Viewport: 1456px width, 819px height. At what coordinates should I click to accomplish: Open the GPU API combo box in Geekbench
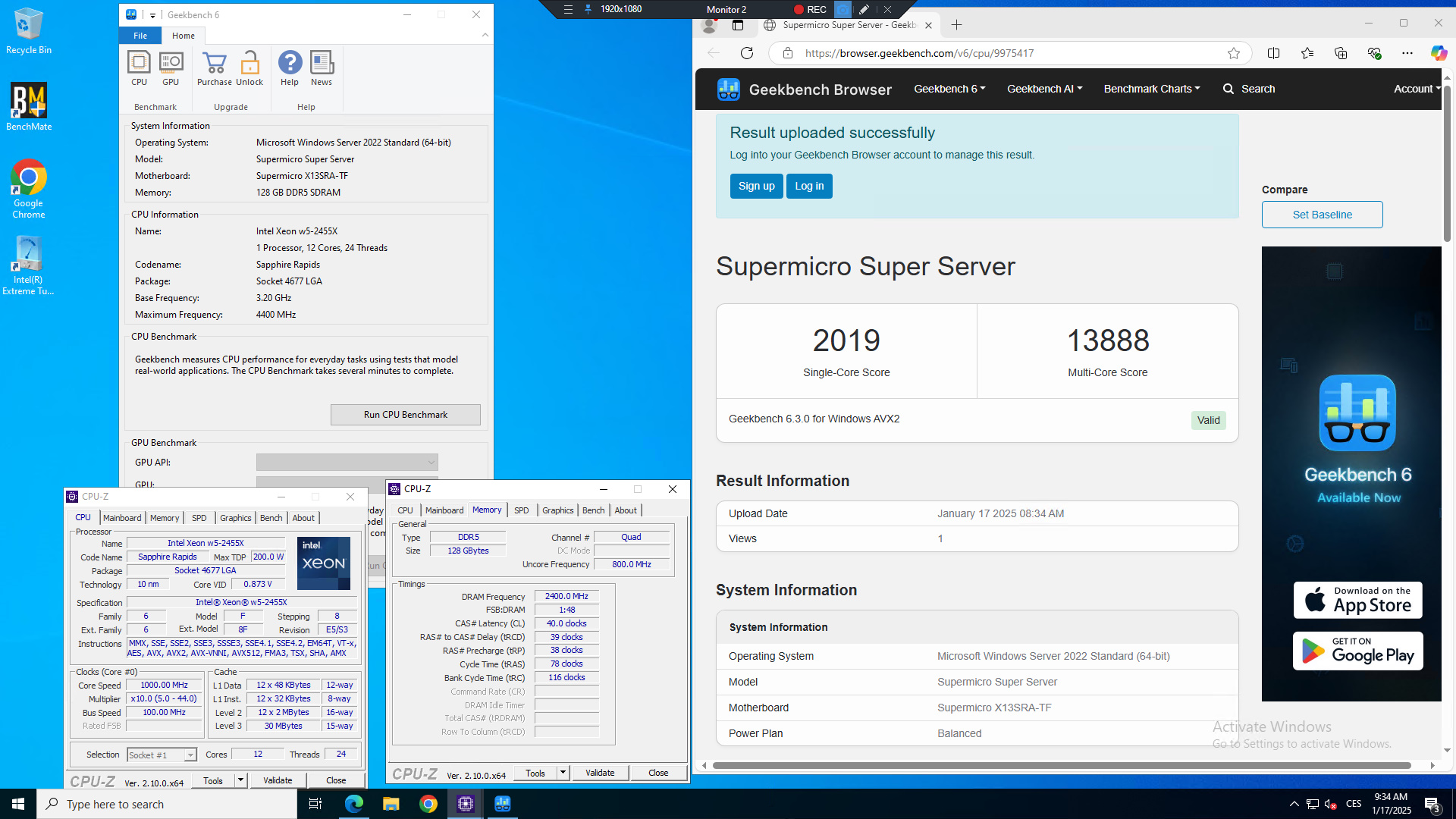pos(347,463)
